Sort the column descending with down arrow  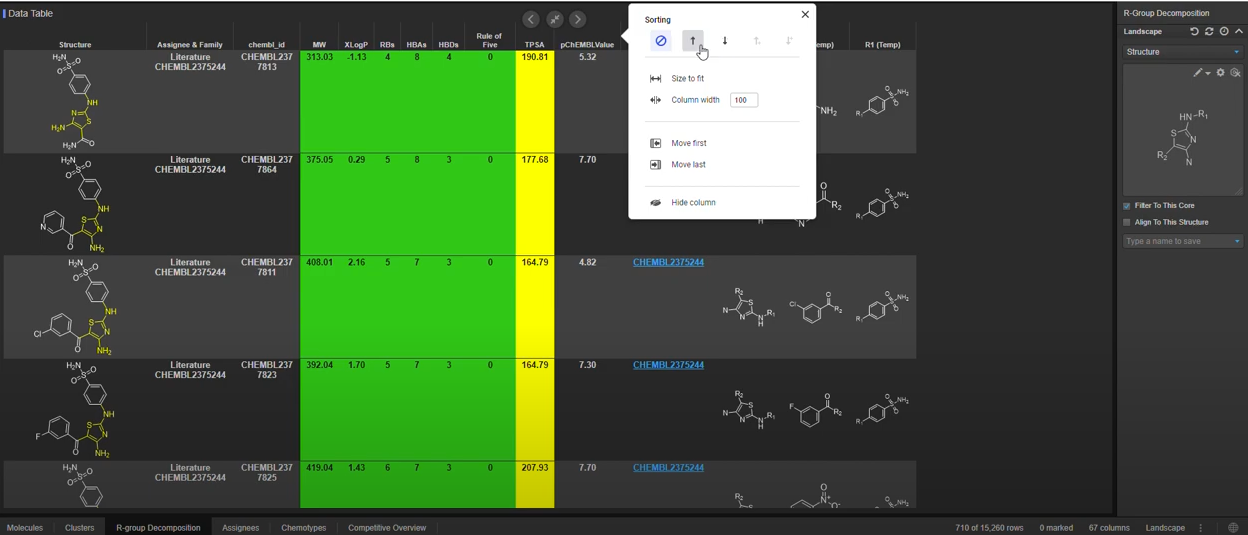pos(725,41)
